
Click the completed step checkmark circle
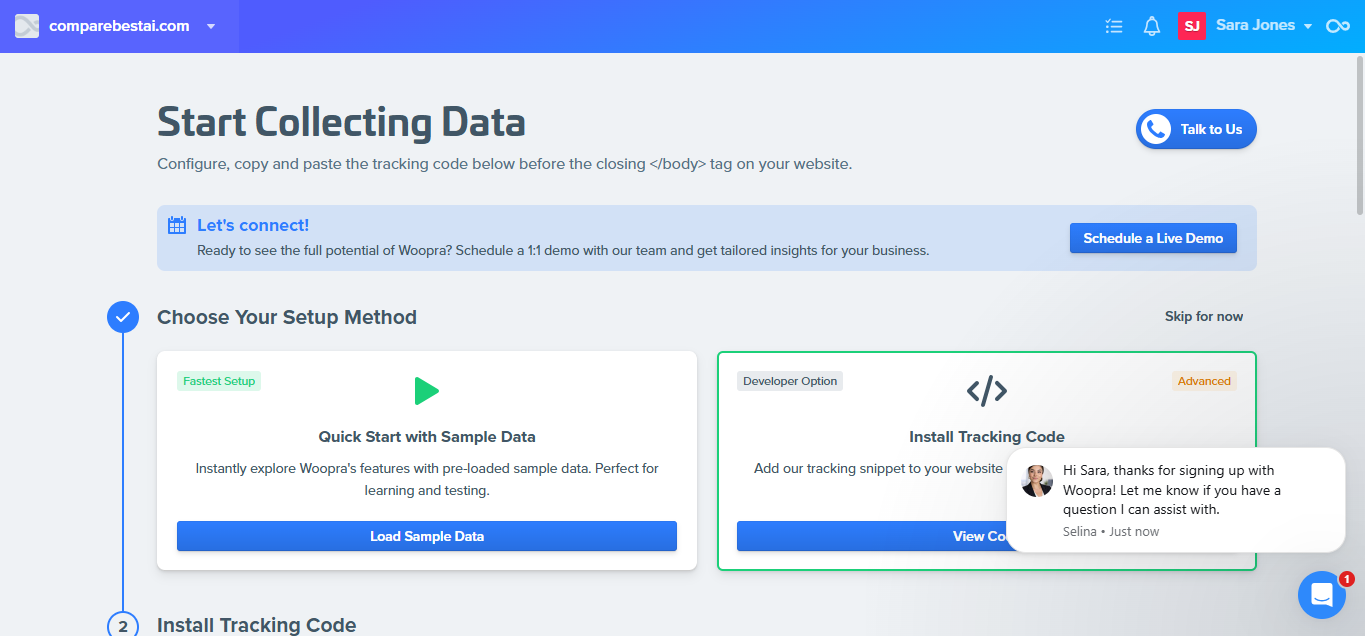tap(123, 317)
